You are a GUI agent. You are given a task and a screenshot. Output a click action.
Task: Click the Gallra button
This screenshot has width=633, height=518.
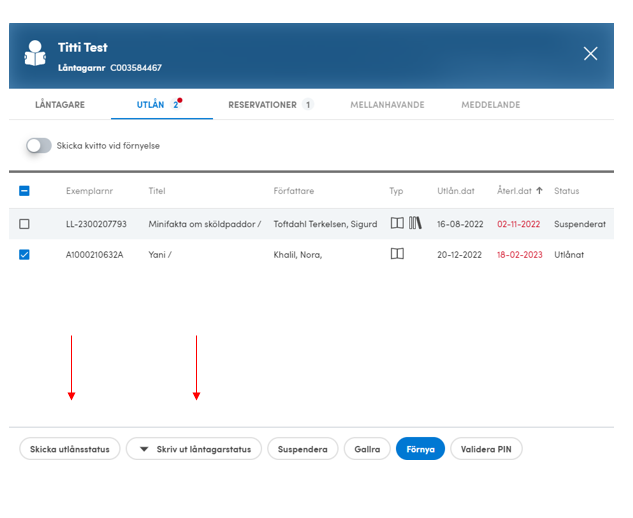click(x=367, y=449)
